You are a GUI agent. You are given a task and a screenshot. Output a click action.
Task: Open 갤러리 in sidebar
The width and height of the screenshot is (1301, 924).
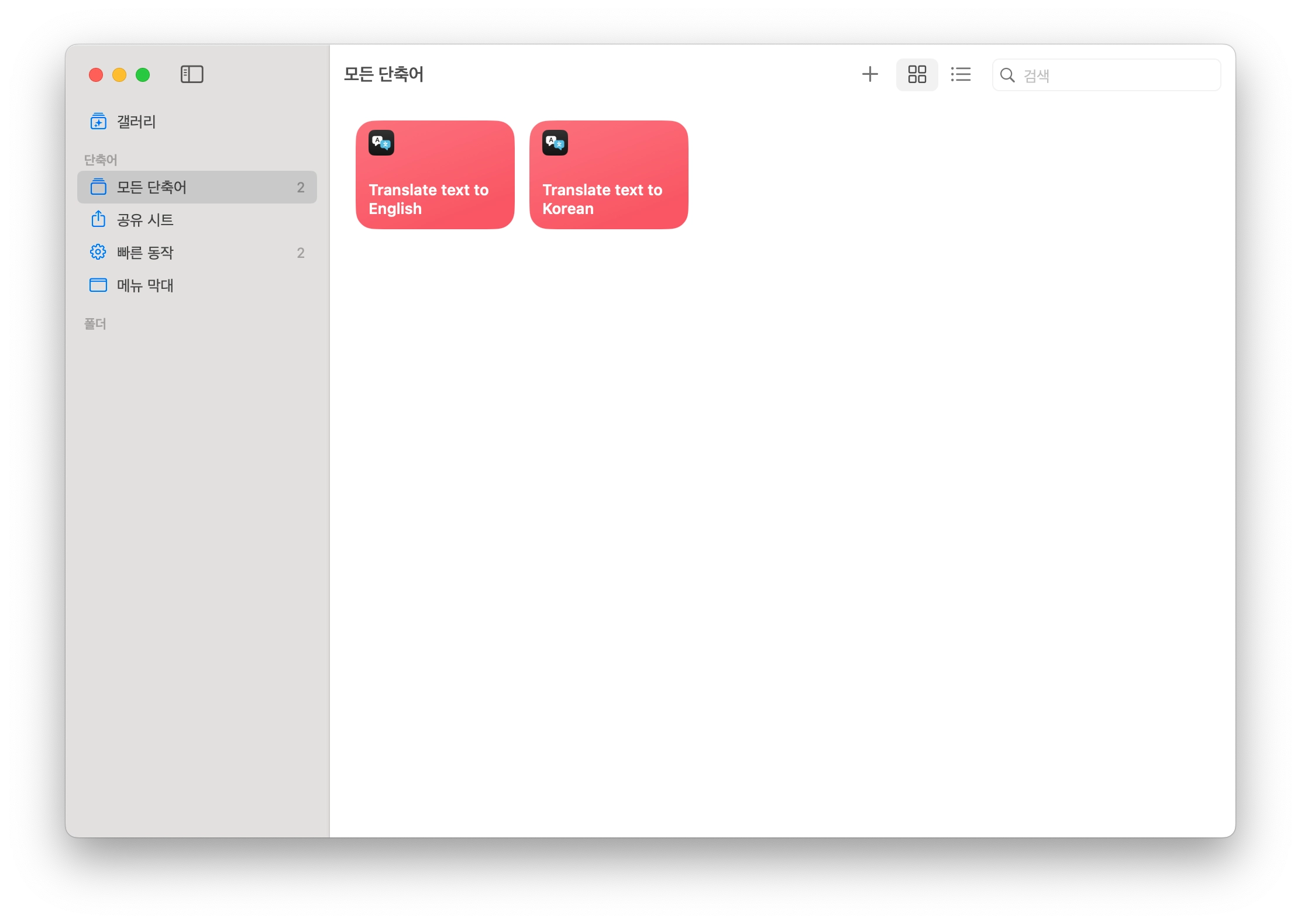click(x=136, y=122)
